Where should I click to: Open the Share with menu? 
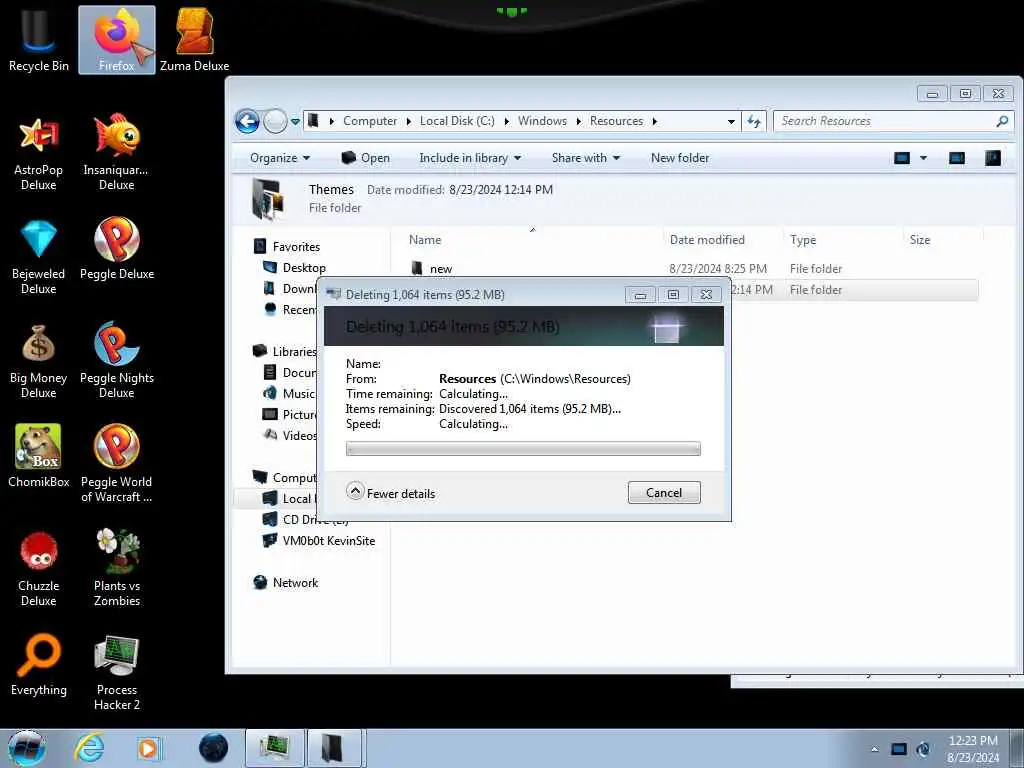[x=586, y=158]
